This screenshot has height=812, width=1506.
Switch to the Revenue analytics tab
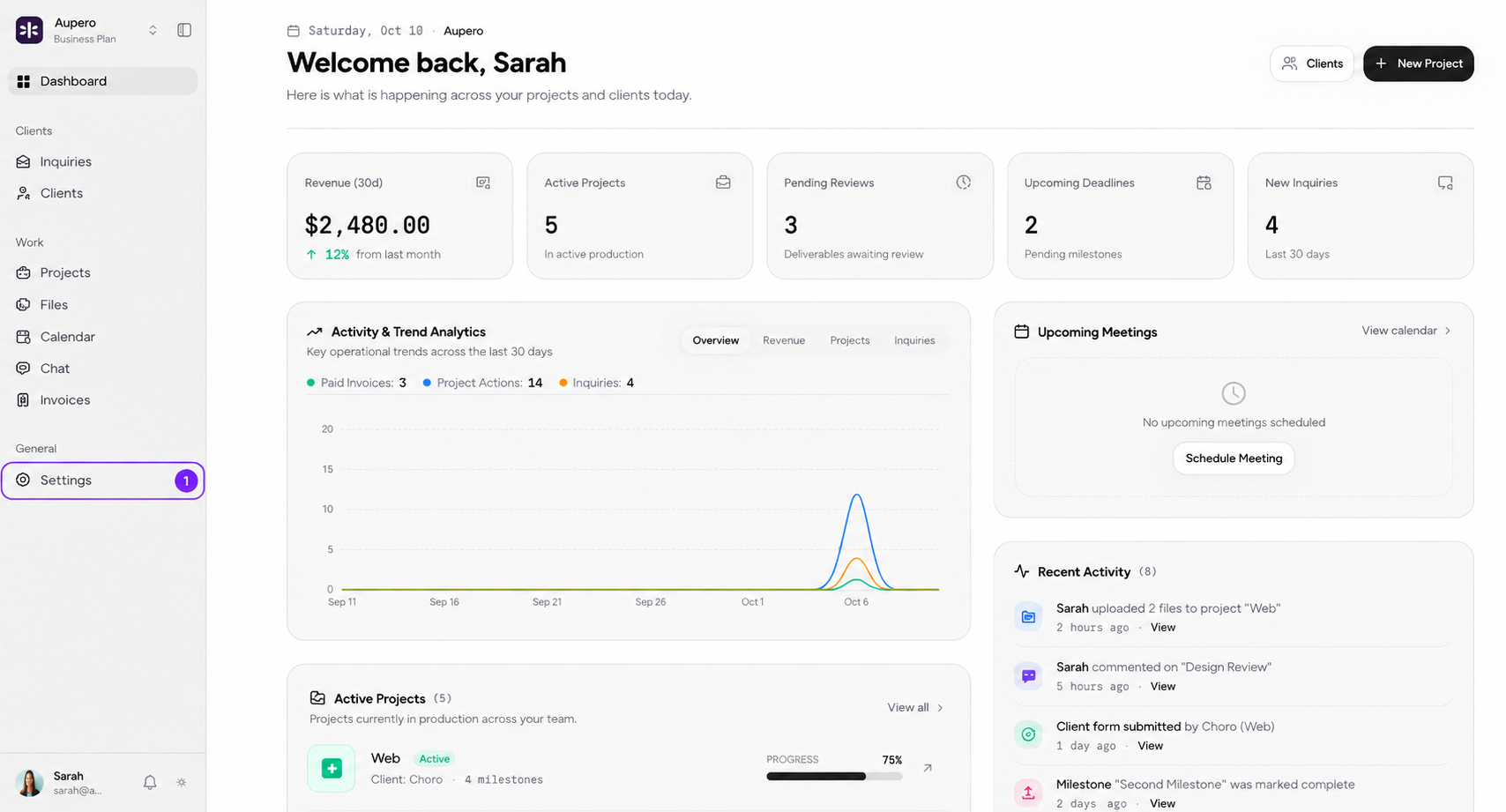(784, 340)
